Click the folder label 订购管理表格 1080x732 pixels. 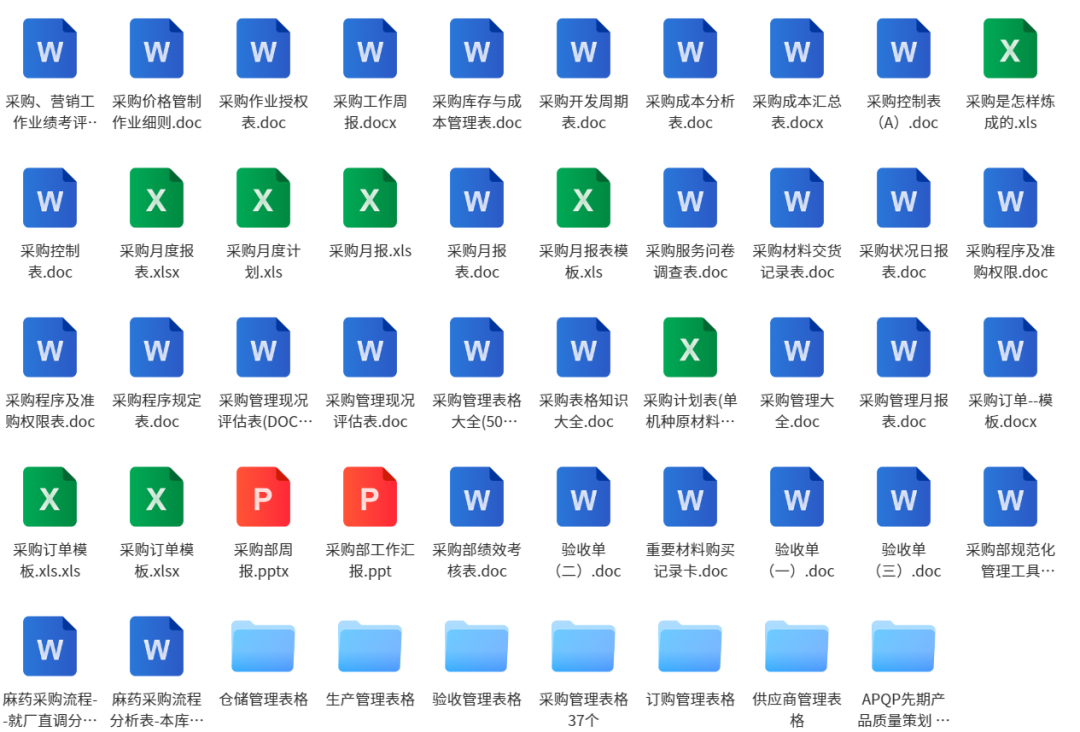click(x=690, y=700)
